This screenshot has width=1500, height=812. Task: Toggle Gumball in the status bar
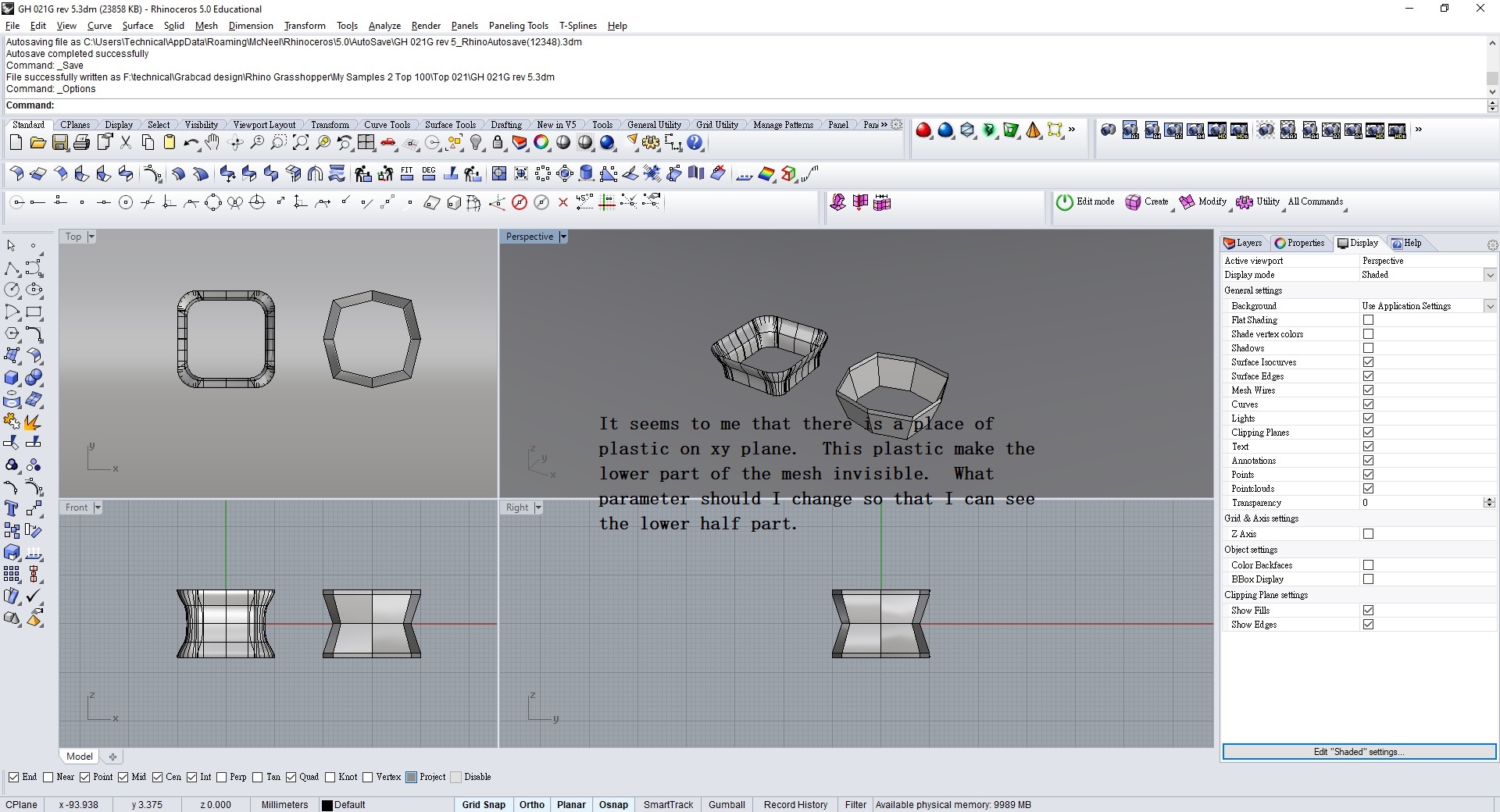click(727, 805)
